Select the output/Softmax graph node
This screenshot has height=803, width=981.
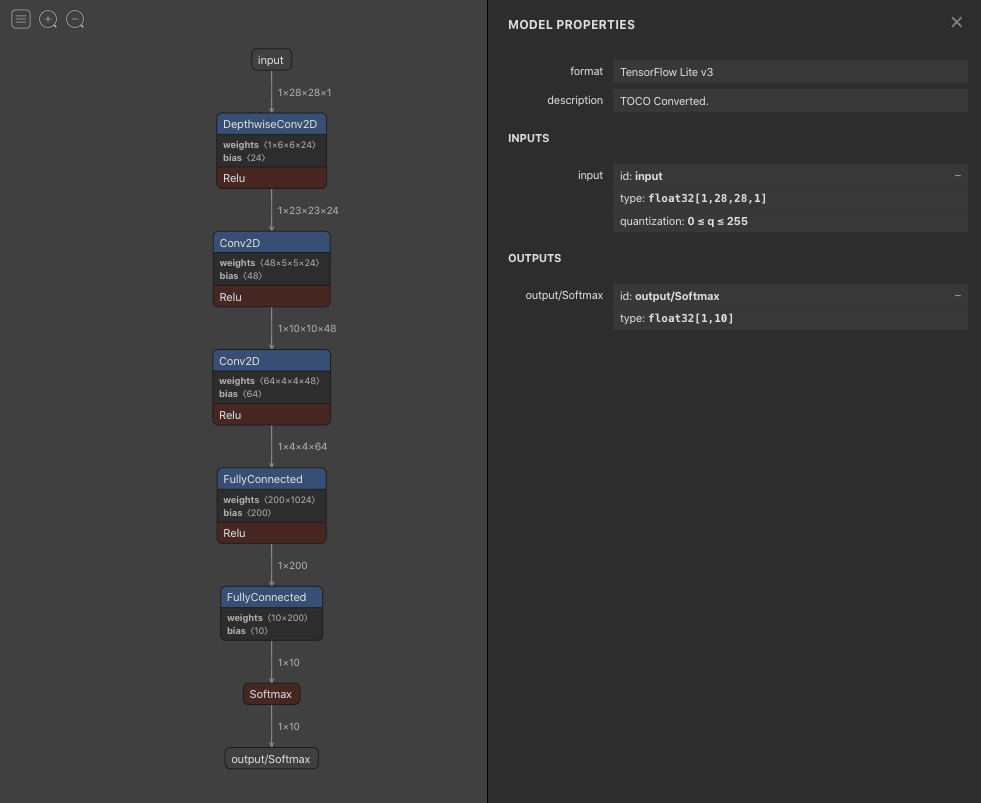coord(271,759)
